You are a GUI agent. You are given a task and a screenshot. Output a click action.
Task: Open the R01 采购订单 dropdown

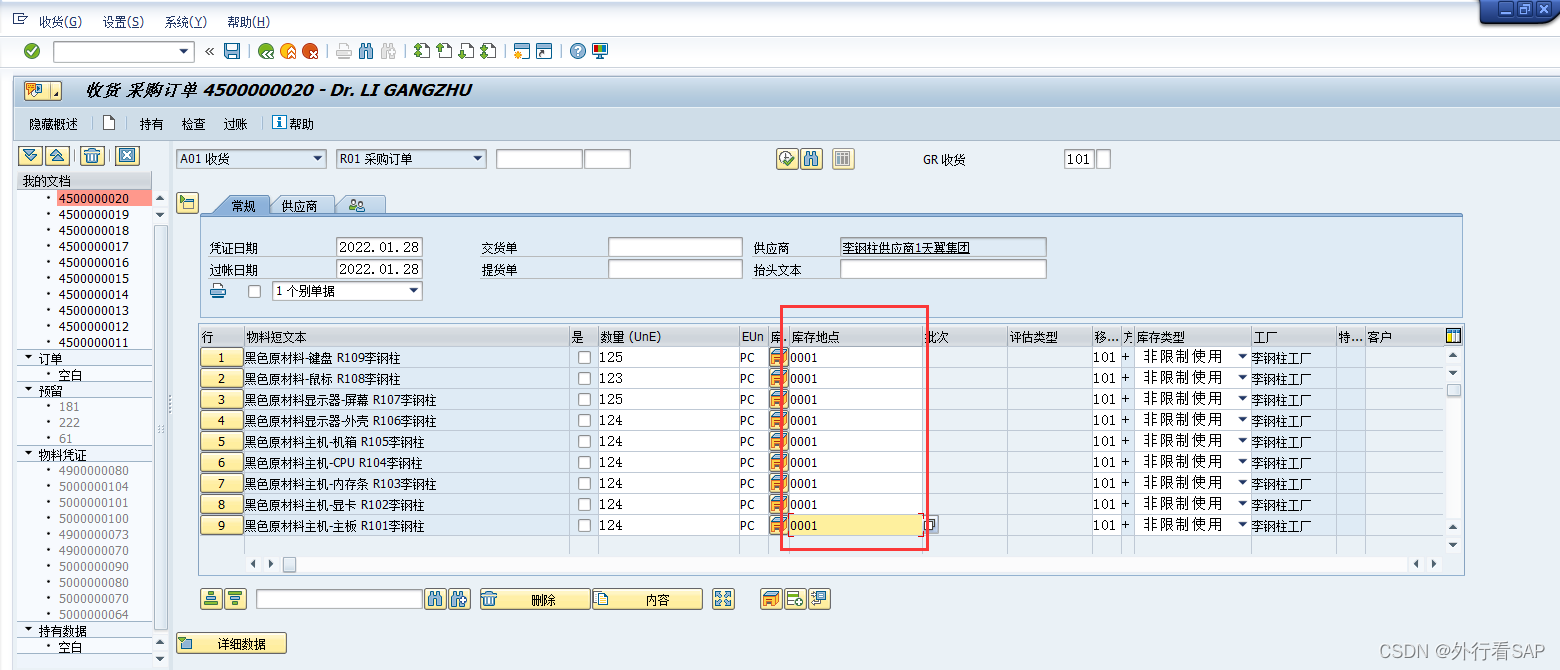(478, 159)
